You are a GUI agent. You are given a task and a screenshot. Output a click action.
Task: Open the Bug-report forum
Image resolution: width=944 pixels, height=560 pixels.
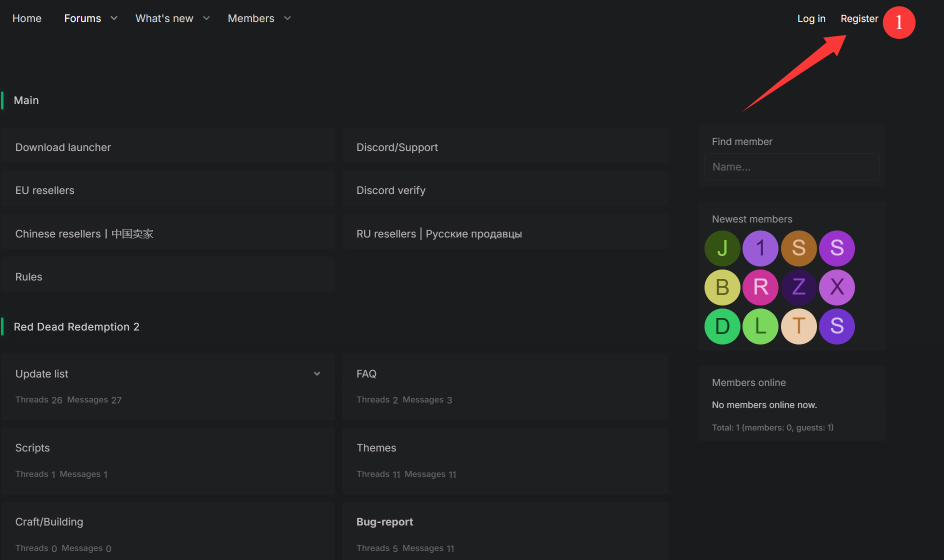click(385, 522)
